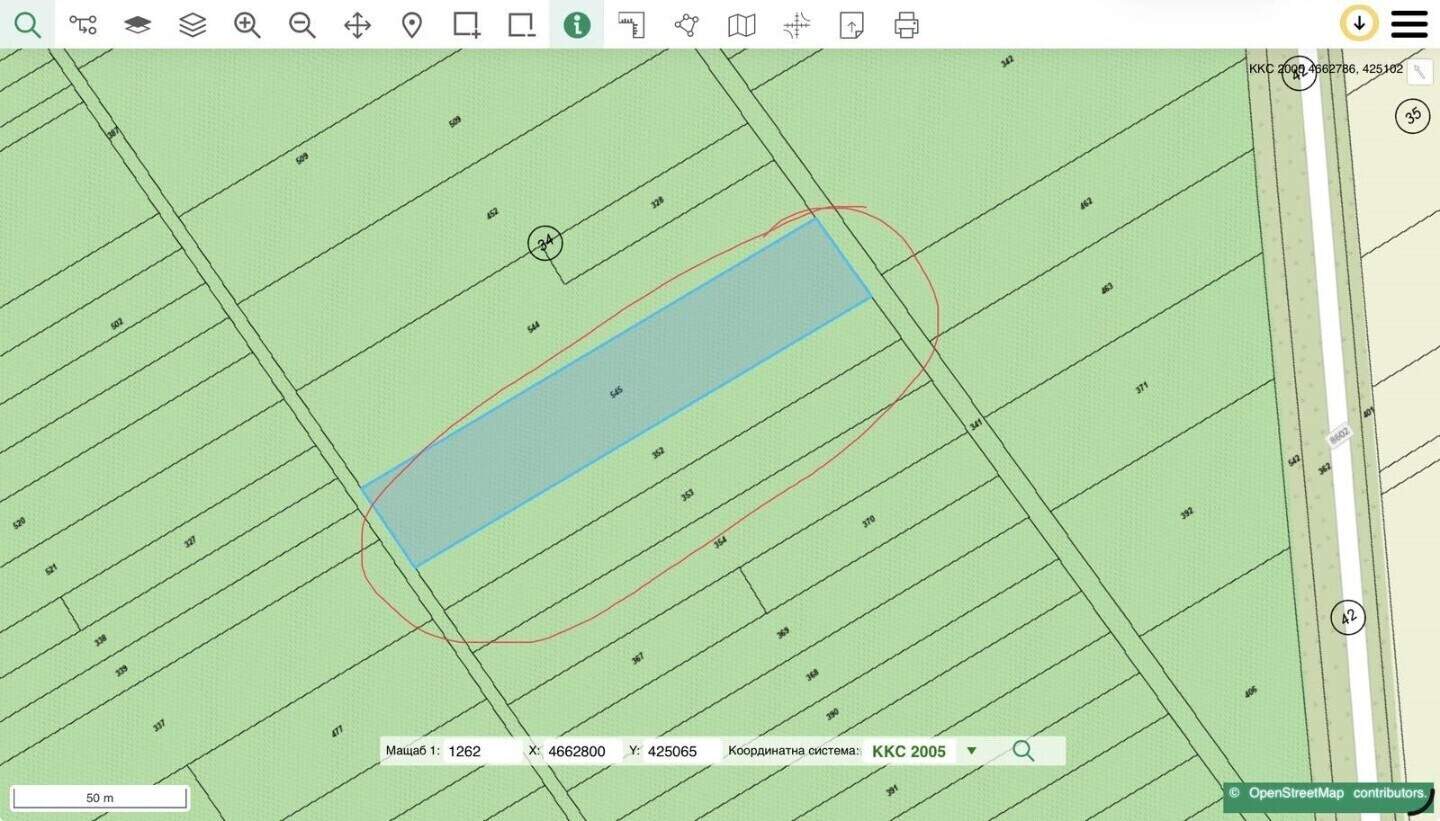Select the parcel labeled 502
Screen dimensions: 1440x821
[116, 324]
